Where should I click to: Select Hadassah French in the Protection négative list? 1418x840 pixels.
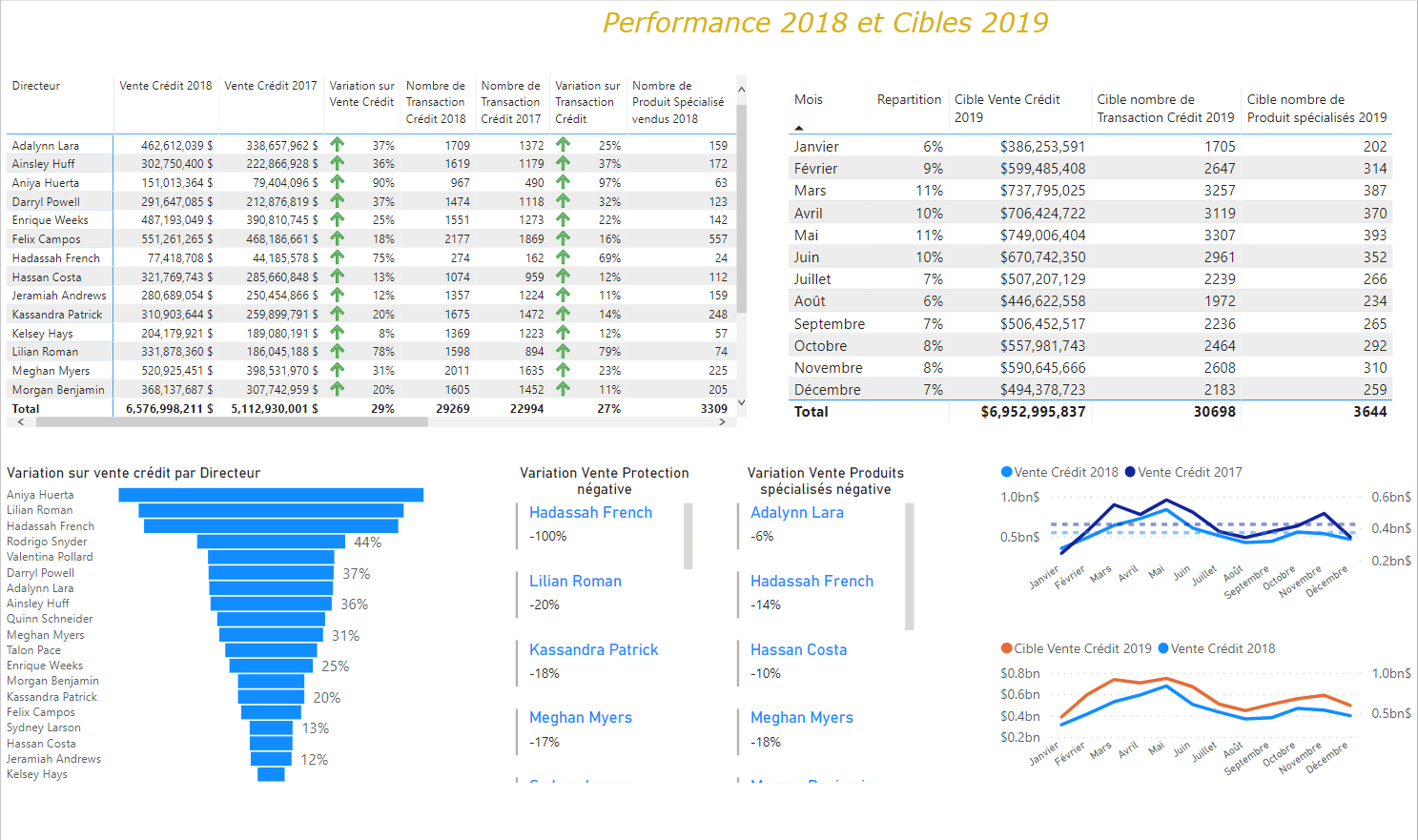point(590,513)
